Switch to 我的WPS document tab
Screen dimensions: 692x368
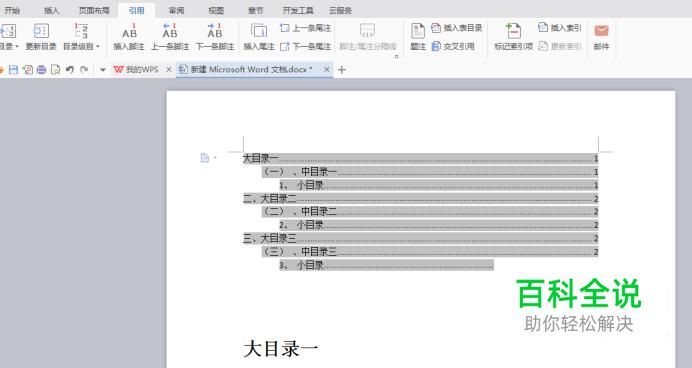(136, 69)
